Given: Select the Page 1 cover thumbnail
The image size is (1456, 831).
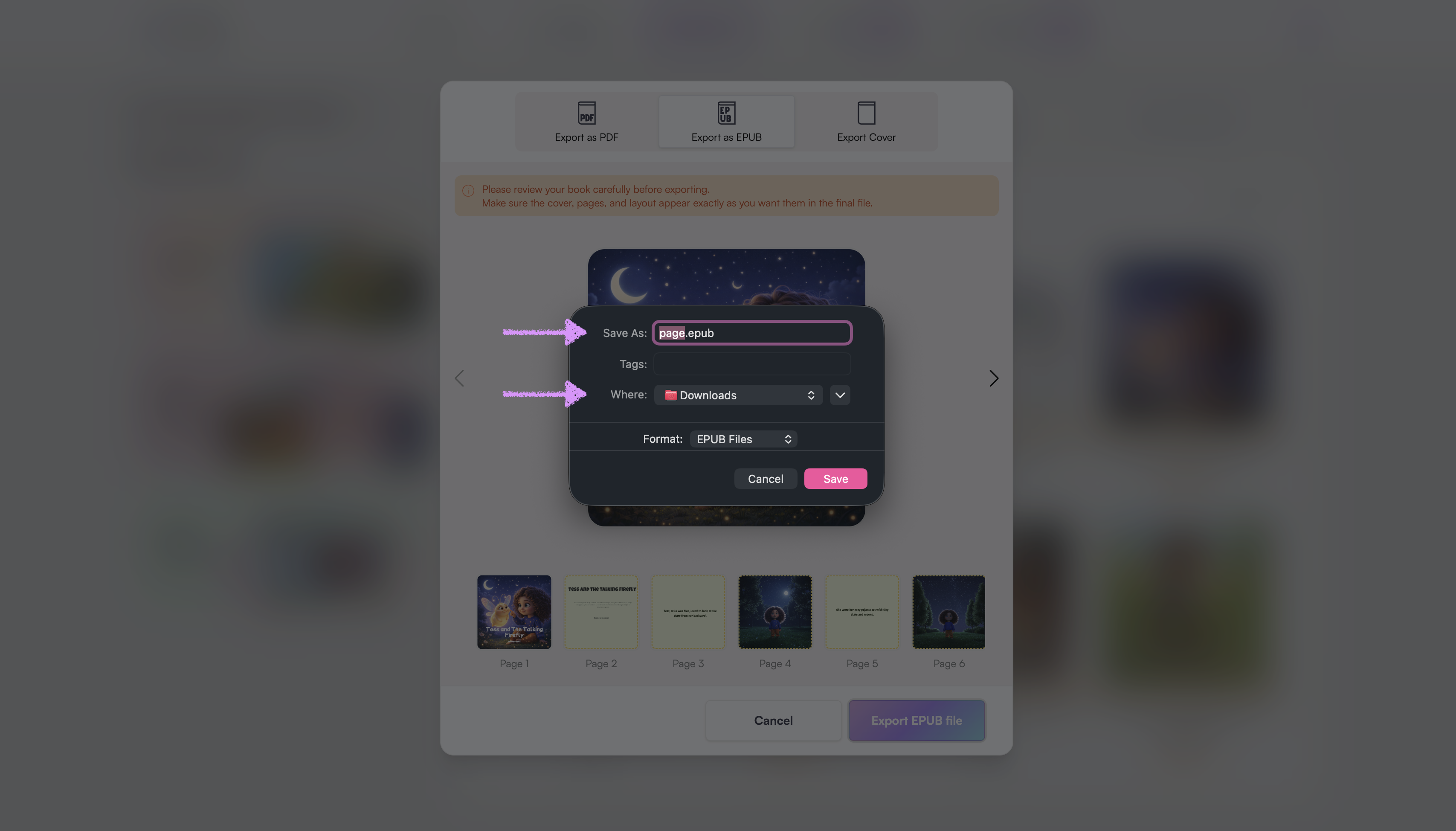Looking at the screenshot, I should (x=514, y=612).
